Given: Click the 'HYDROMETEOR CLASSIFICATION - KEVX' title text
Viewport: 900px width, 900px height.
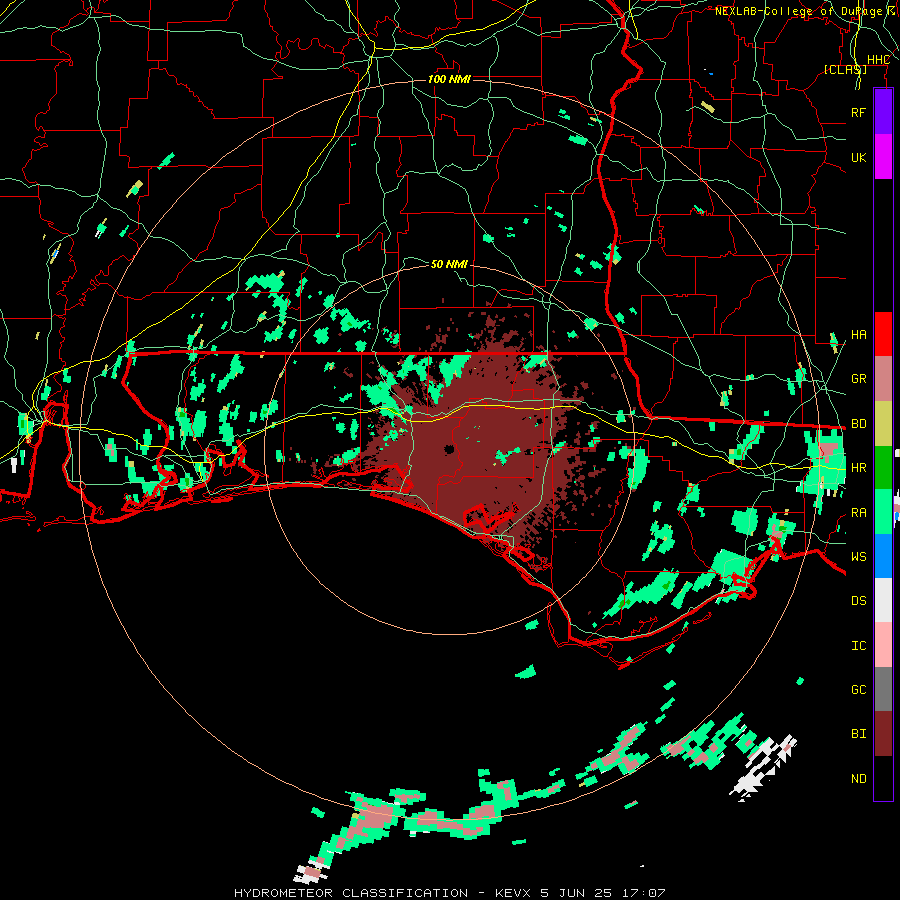Looking at the screenshot, I should pos(384,893).
